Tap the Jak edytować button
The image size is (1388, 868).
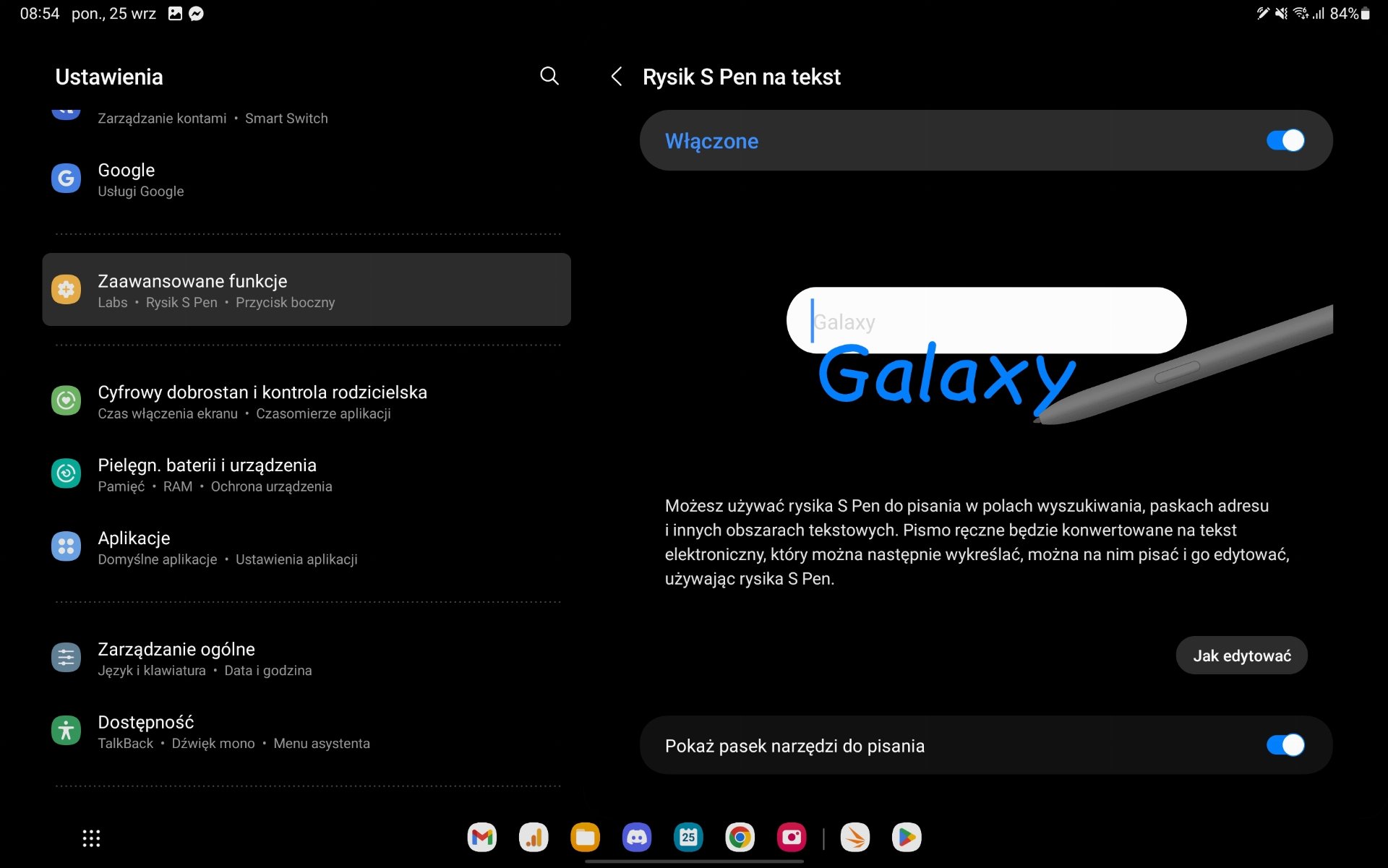pos(1241,656)
